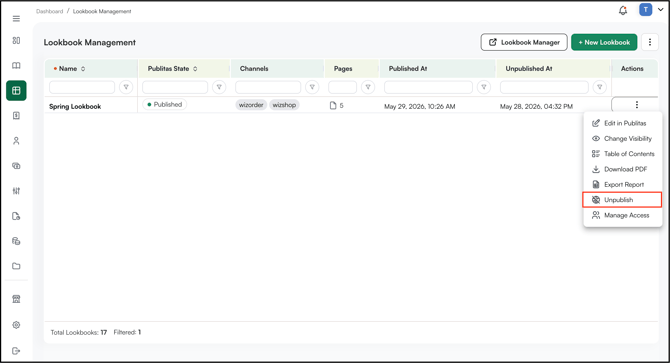The width and height of the screenshot is (670, 363).
Task: Open the invoice document icon in the sidebar
Action: tap(16, 116)
